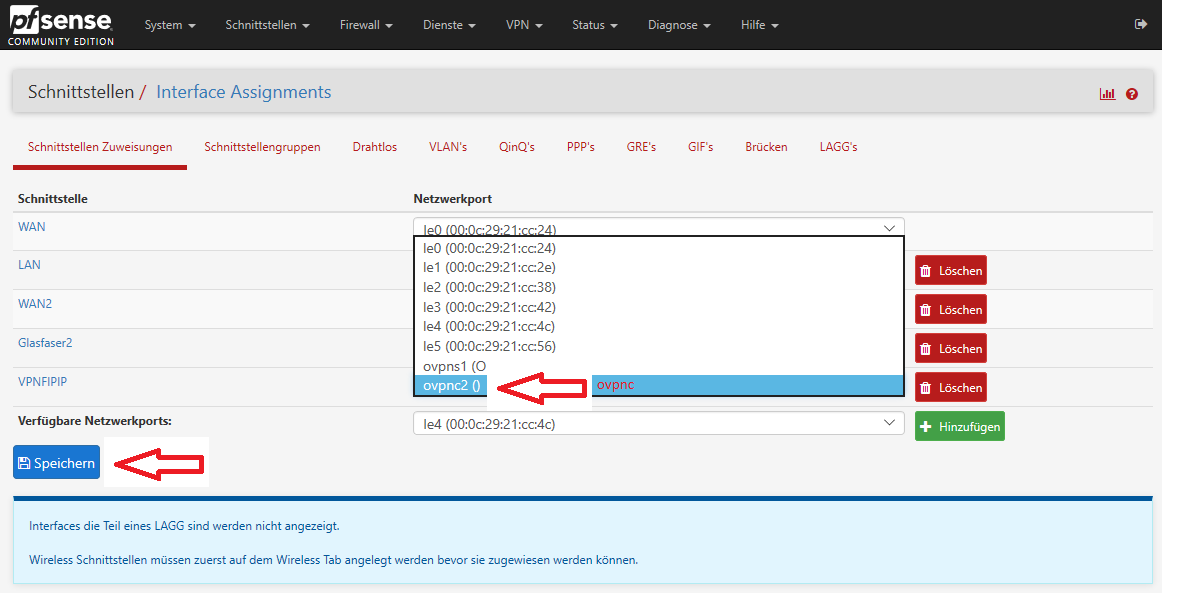Click the pfSense logo in header
1184x593 pixels.
[x=60, y=25]
